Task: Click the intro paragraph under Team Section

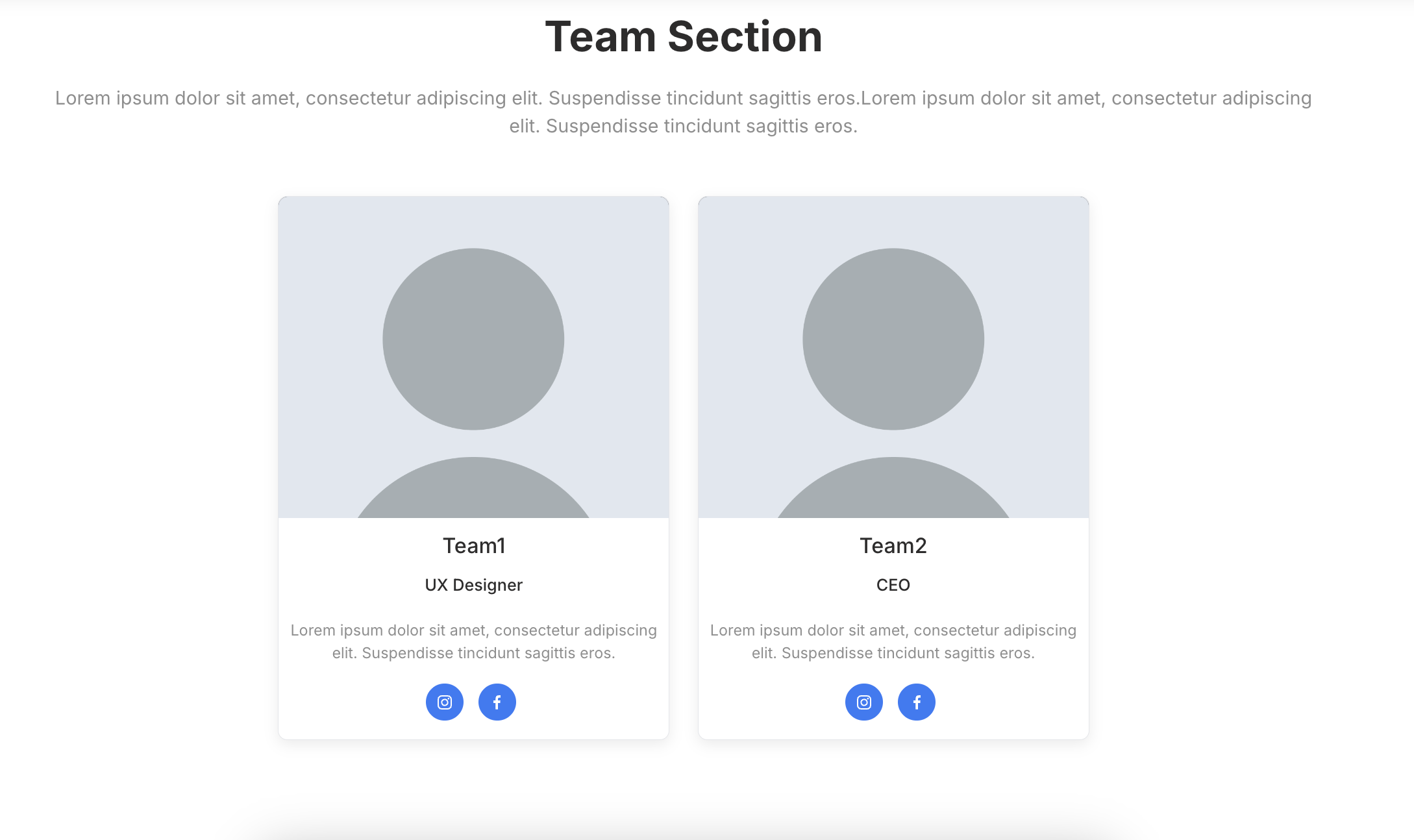Action: (684, 112)
